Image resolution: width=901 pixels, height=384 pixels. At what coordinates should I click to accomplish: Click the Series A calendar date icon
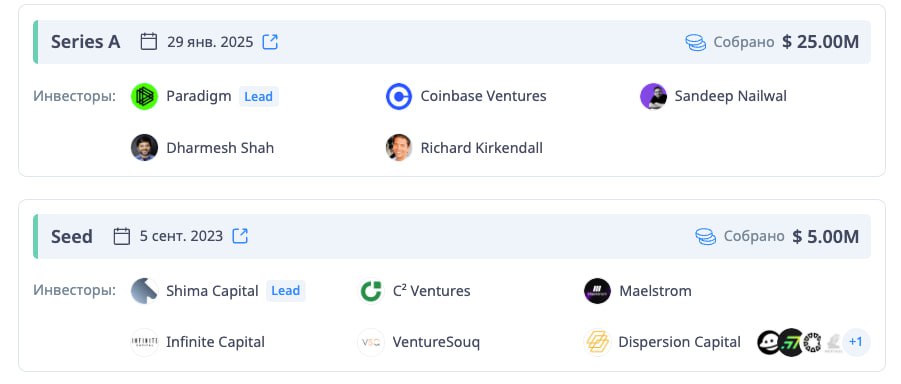(149, 41)
